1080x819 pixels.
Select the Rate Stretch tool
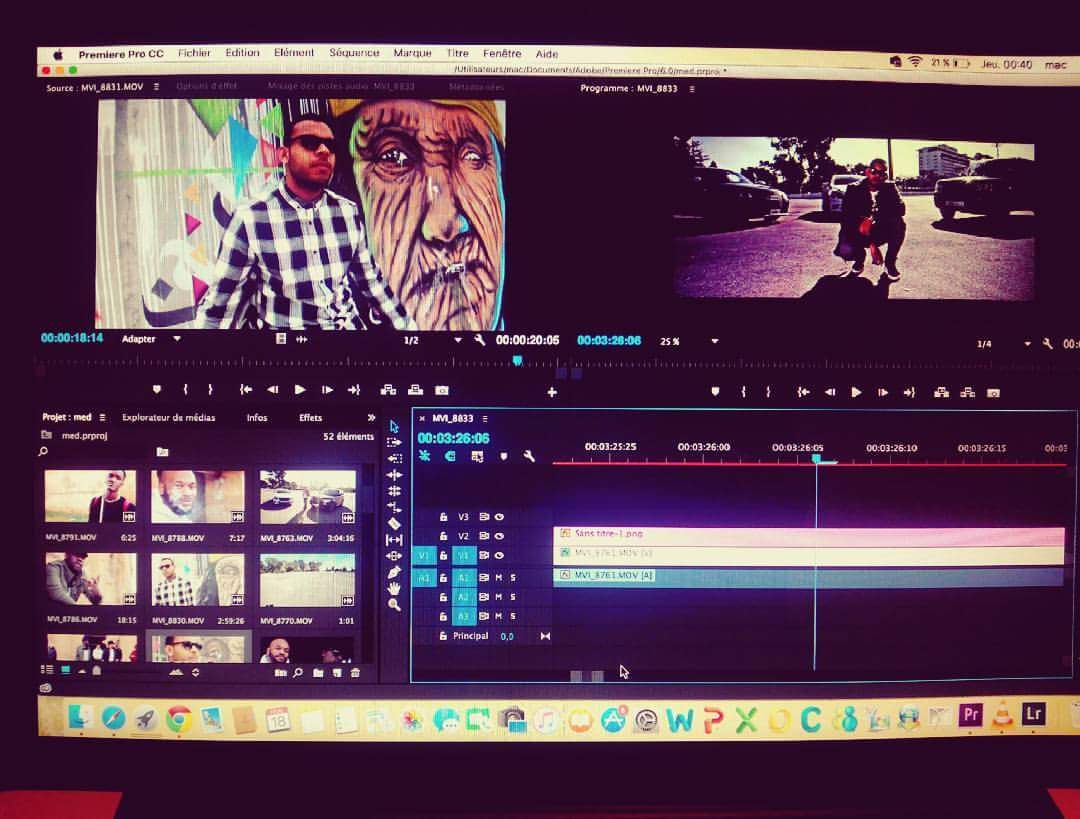click(x=394, y=507)
